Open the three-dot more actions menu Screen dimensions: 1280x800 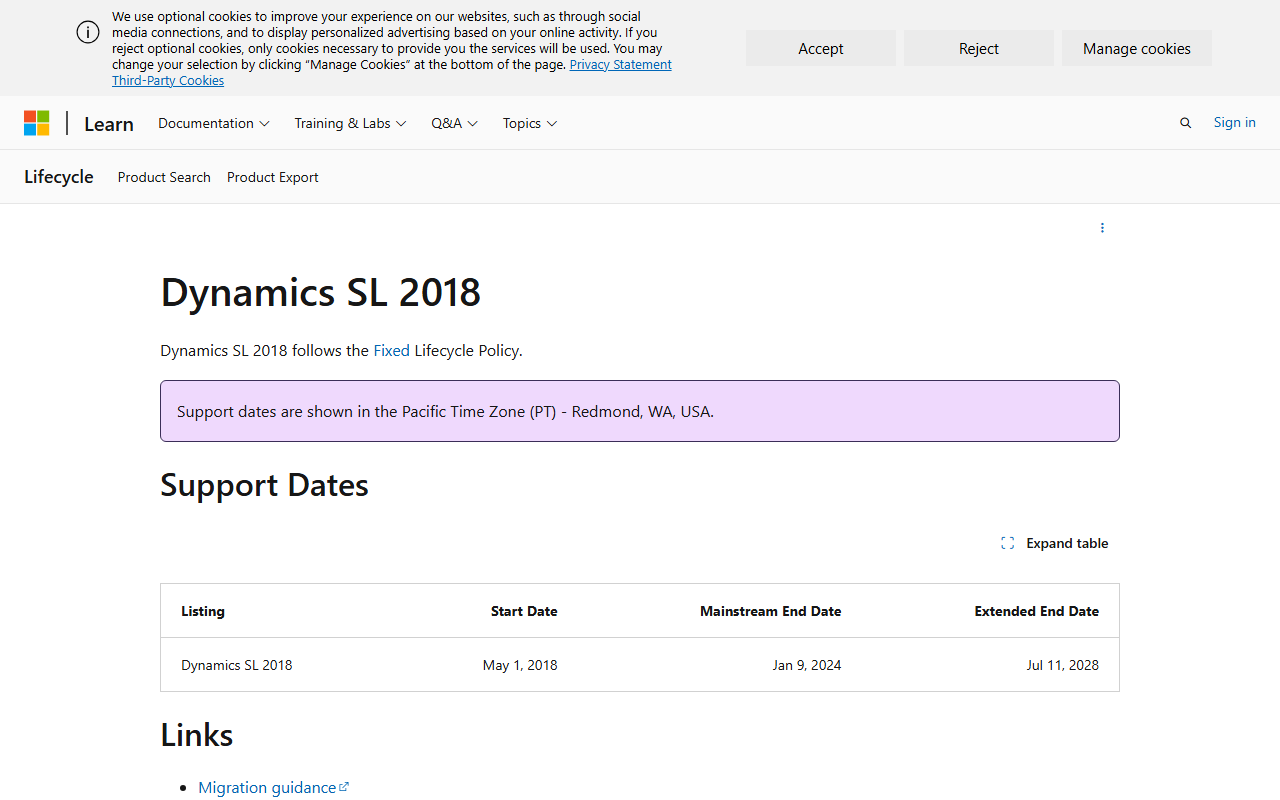(x=1102, y=228)
